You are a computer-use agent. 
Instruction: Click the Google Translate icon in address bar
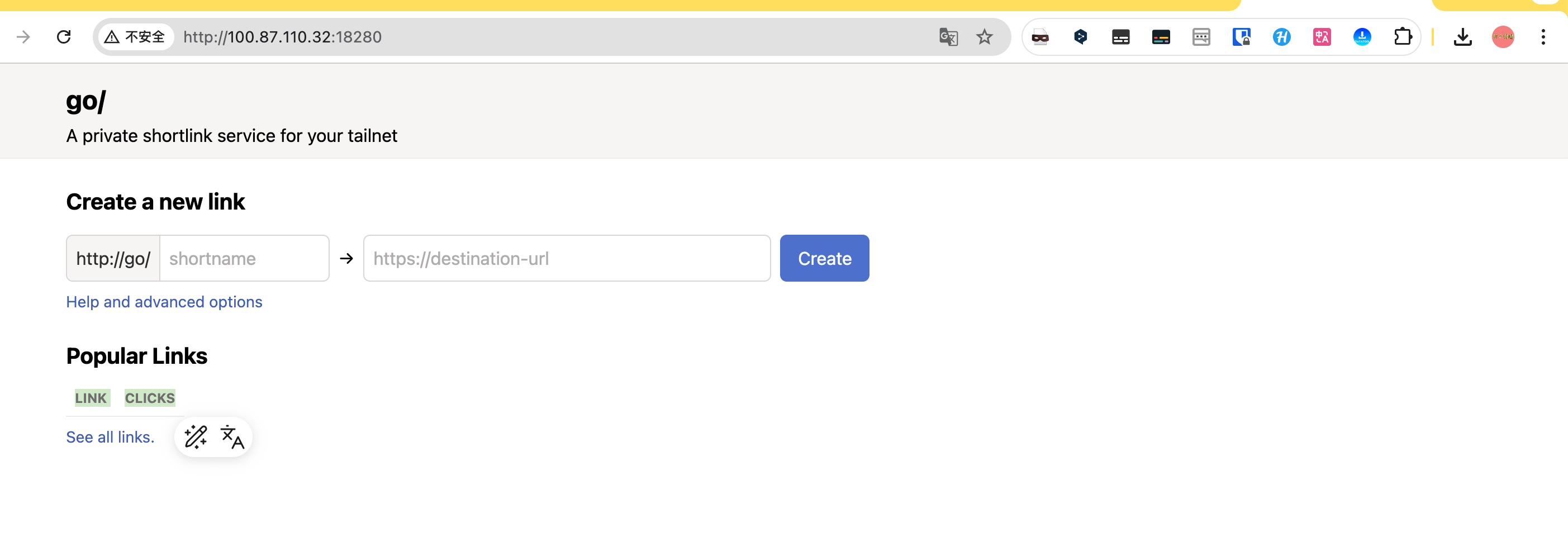[948, 37]
